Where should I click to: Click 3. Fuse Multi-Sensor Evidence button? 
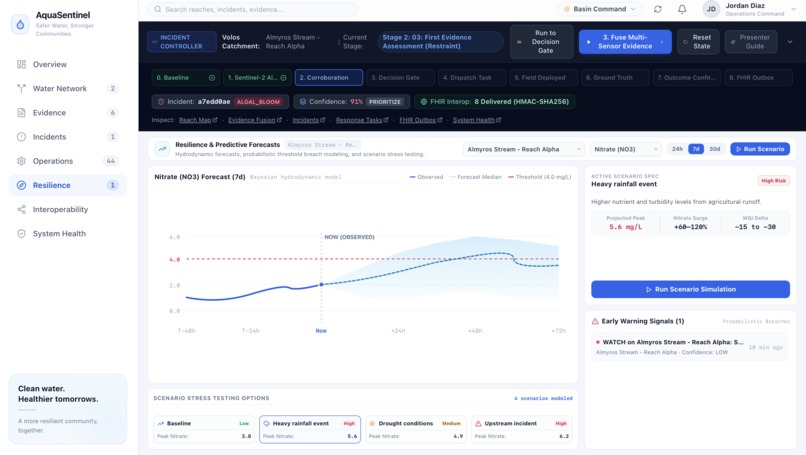tap(625, 42)
